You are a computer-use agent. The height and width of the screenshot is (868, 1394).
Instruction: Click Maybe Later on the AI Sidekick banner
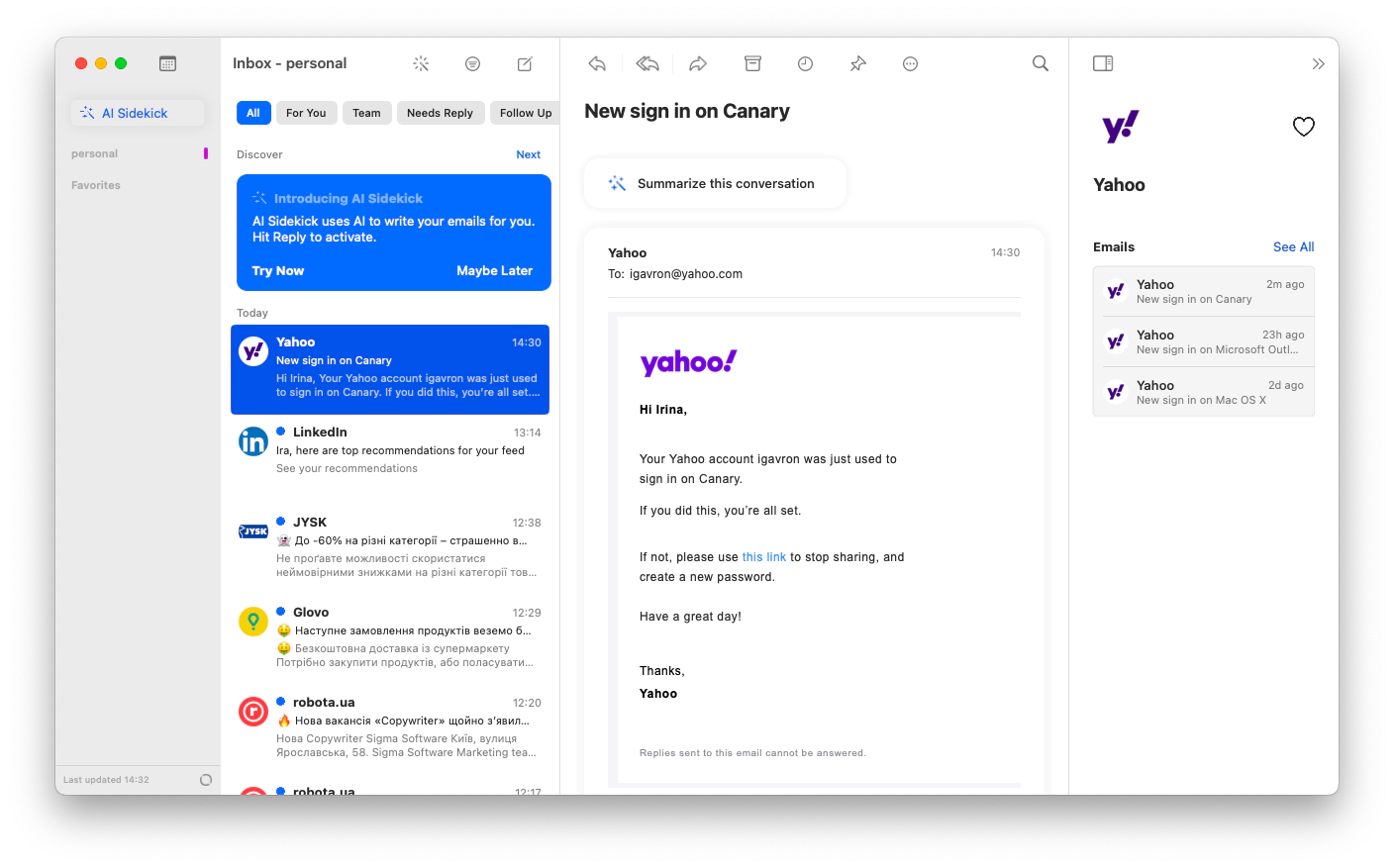click(494, 270)
